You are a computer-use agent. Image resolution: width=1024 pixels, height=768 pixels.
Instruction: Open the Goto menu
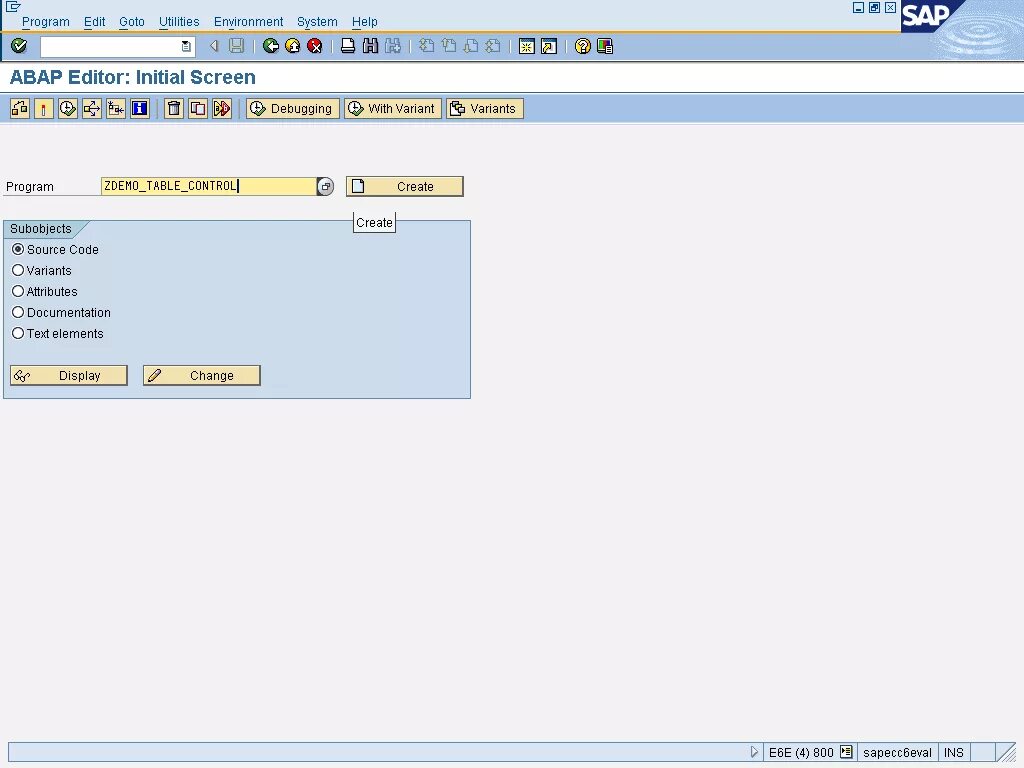point(132,22)
